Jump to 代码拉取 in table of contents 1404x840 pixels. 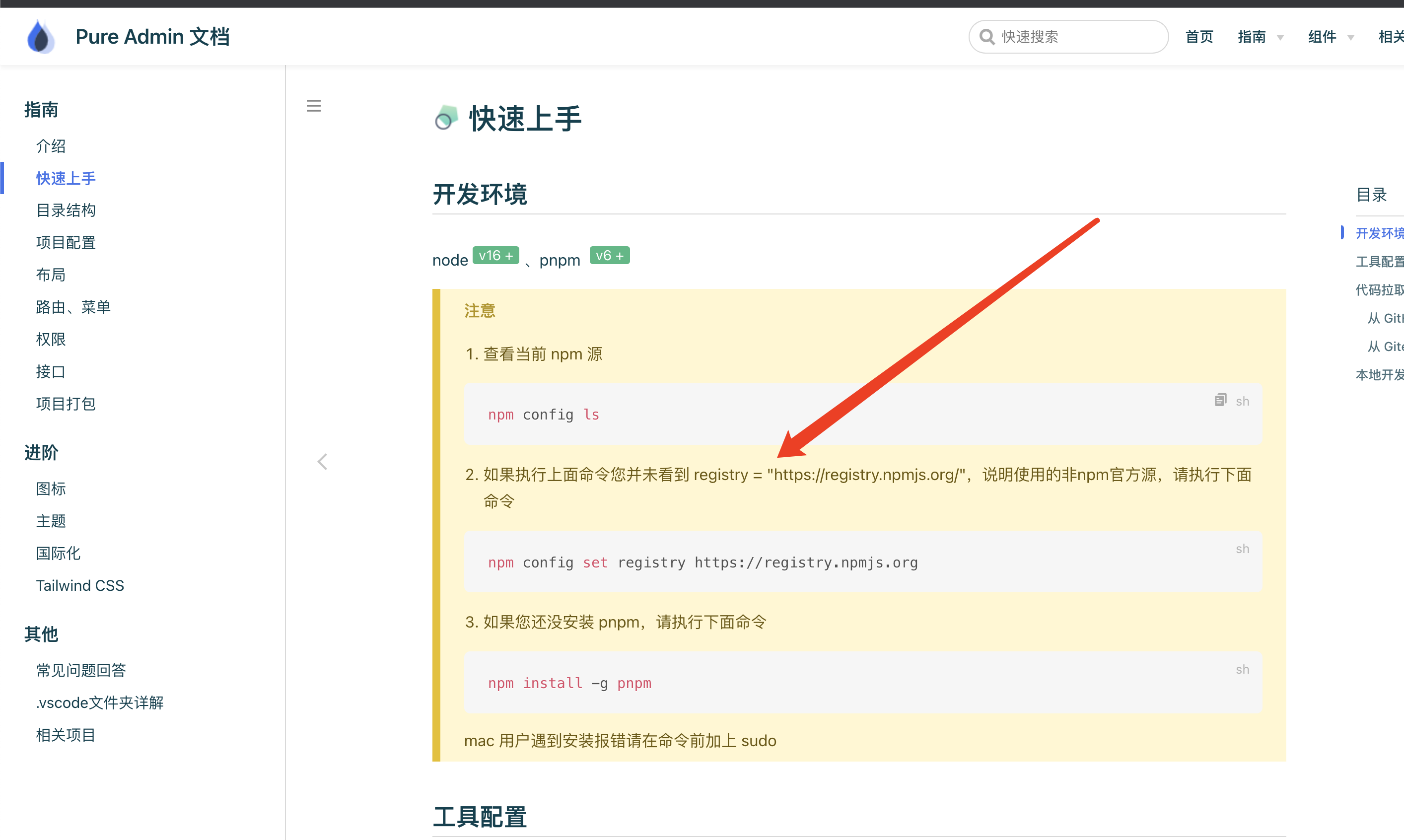coord(1380,290)
